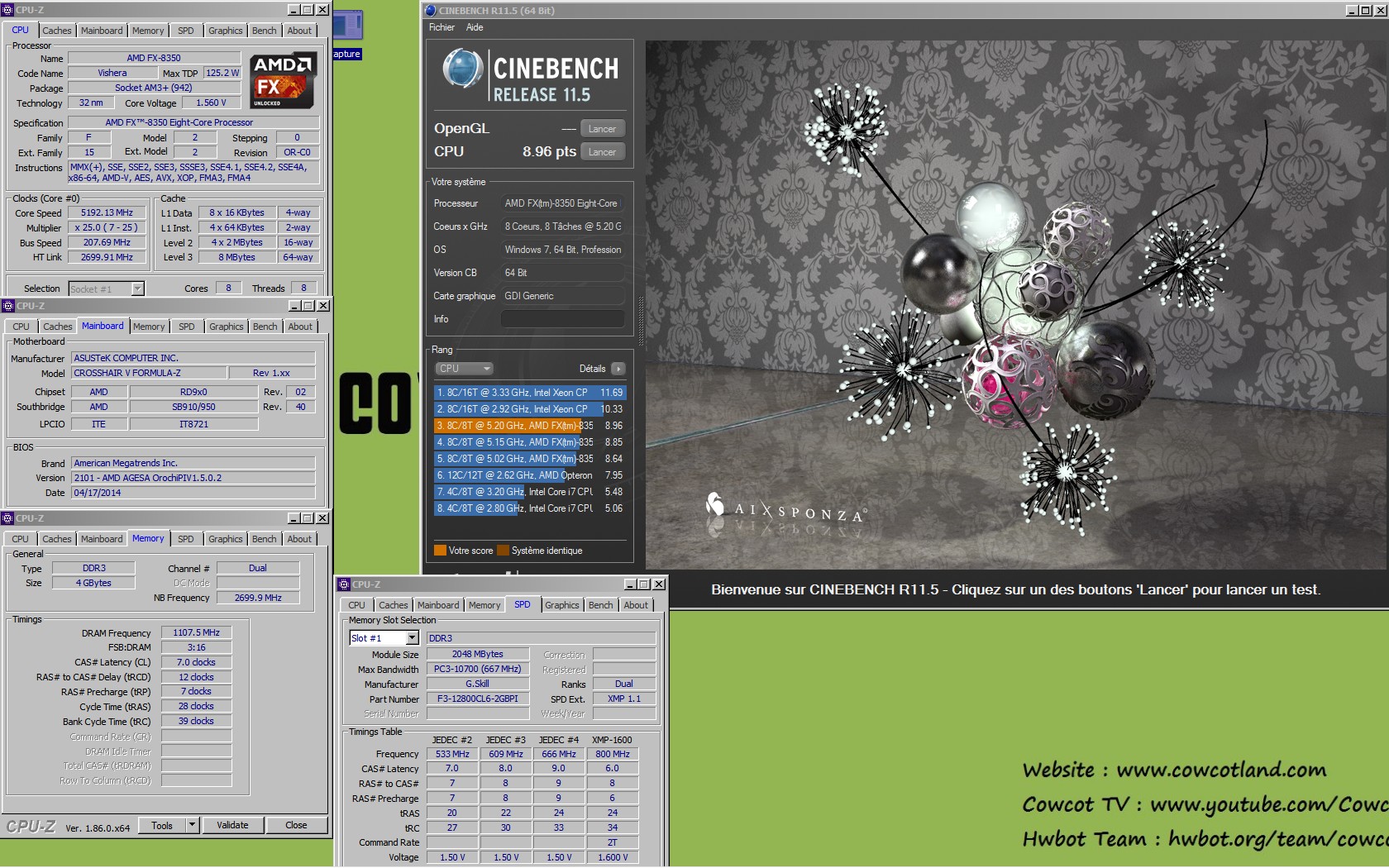Viewport: 1389px width, 868px height.
Task: Click the CPU-Z title bar icon of the SPD window
Action: coord(344,584)
